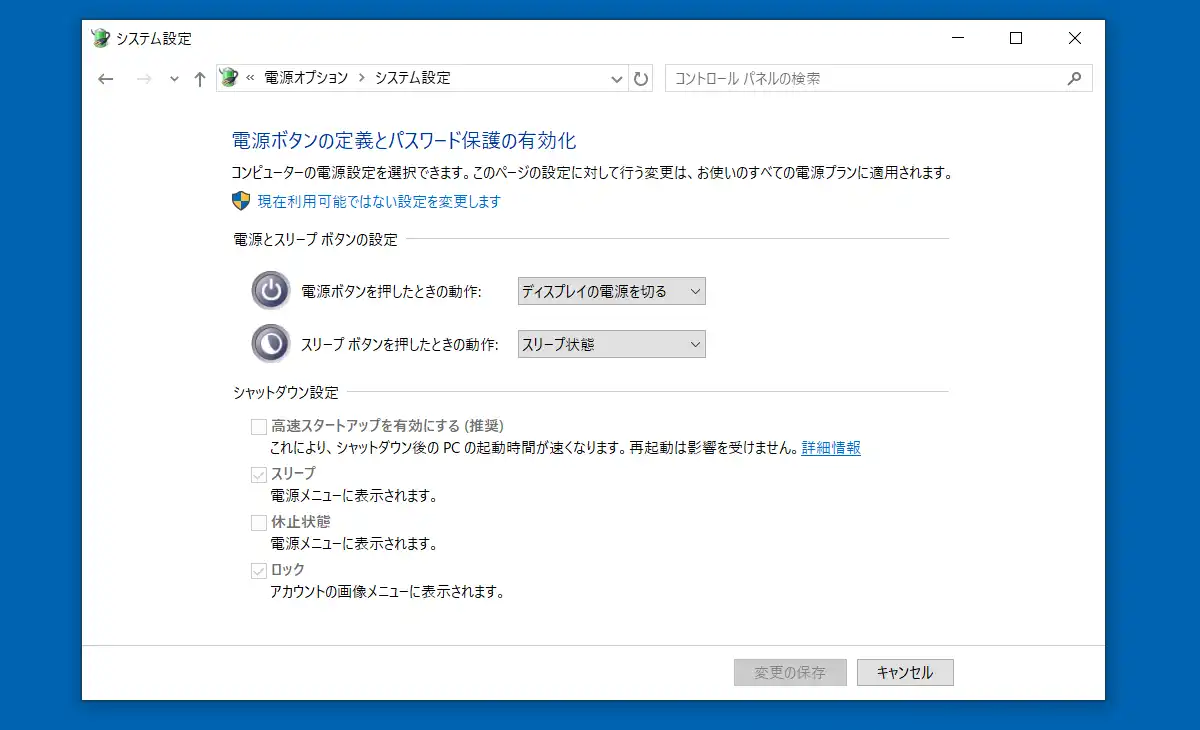Click the search magnifier icon

coord(1075,78)
